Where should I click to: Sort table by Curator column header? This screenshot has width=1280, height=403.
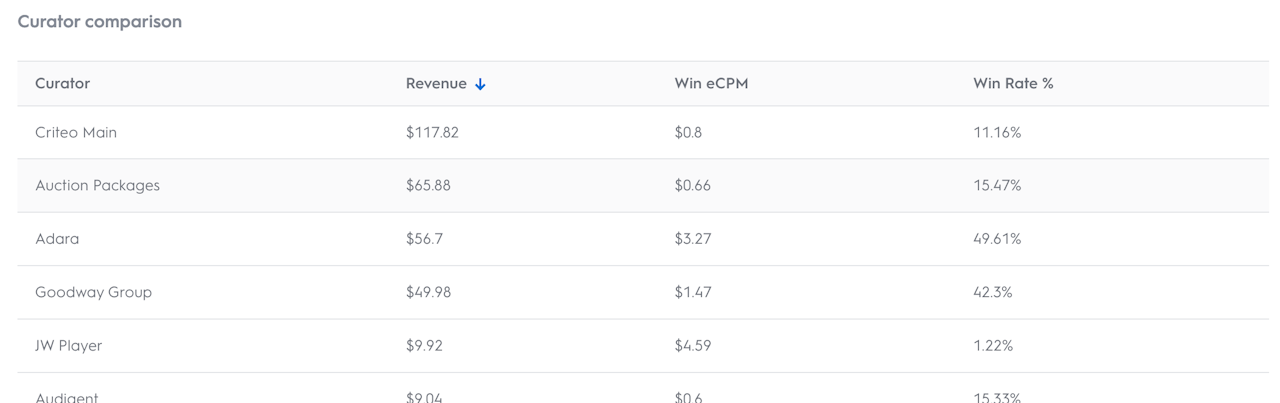click(63, 84)
